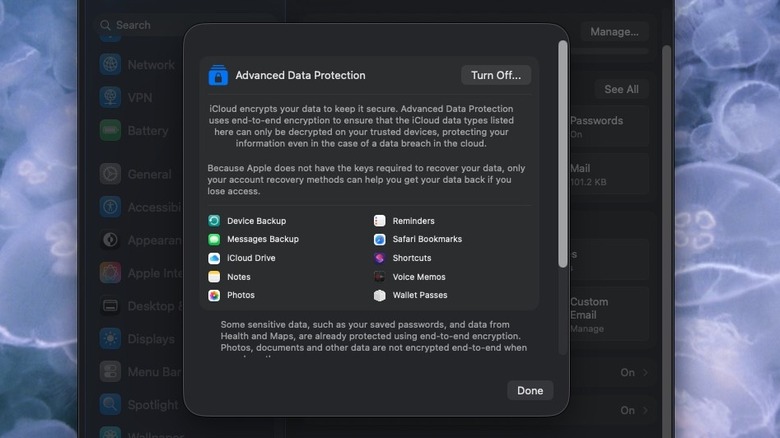Open Apple Intelligence icon in sidebar
Image resolution: width=780 pixels, height=438 pixels.
[x=110, y=273]
